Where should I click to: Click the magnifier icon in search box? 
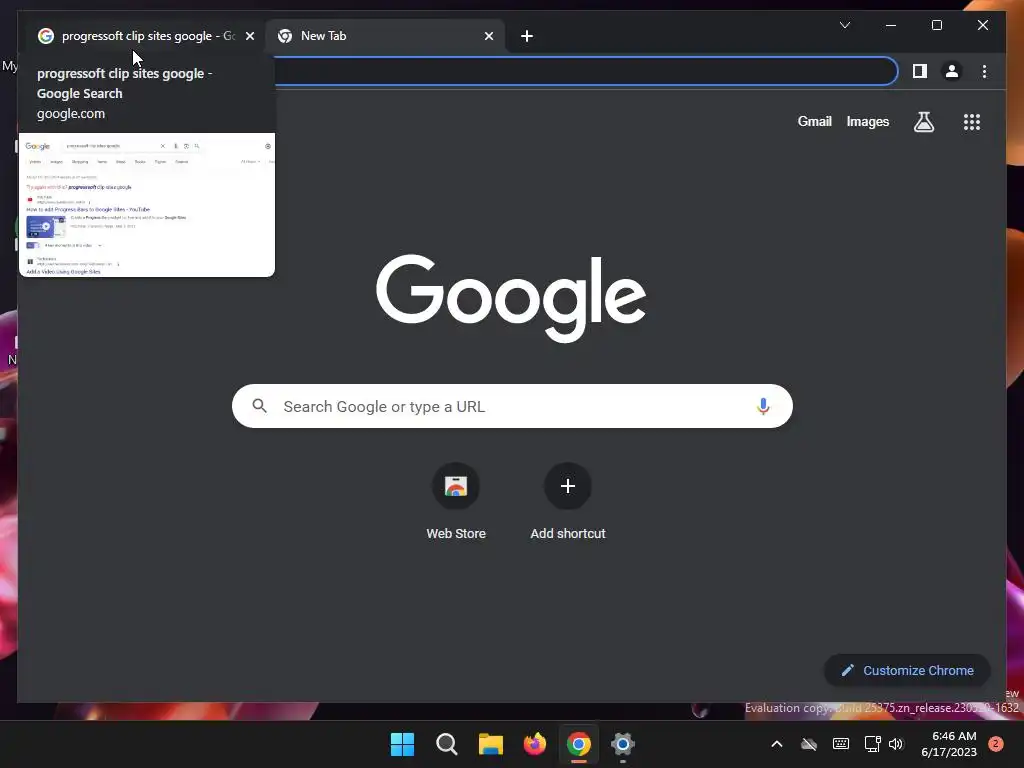(x=259, y=406)
